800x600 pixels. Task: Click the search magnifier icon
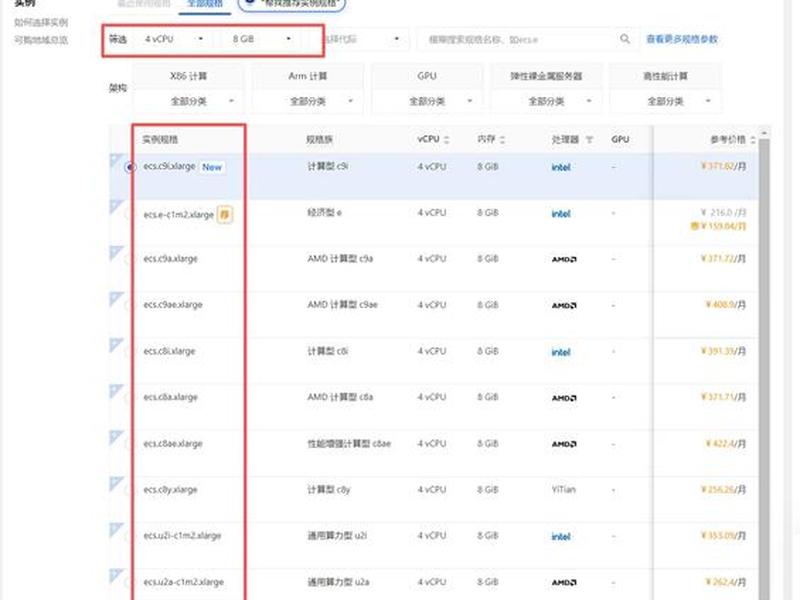click(624, 39)
